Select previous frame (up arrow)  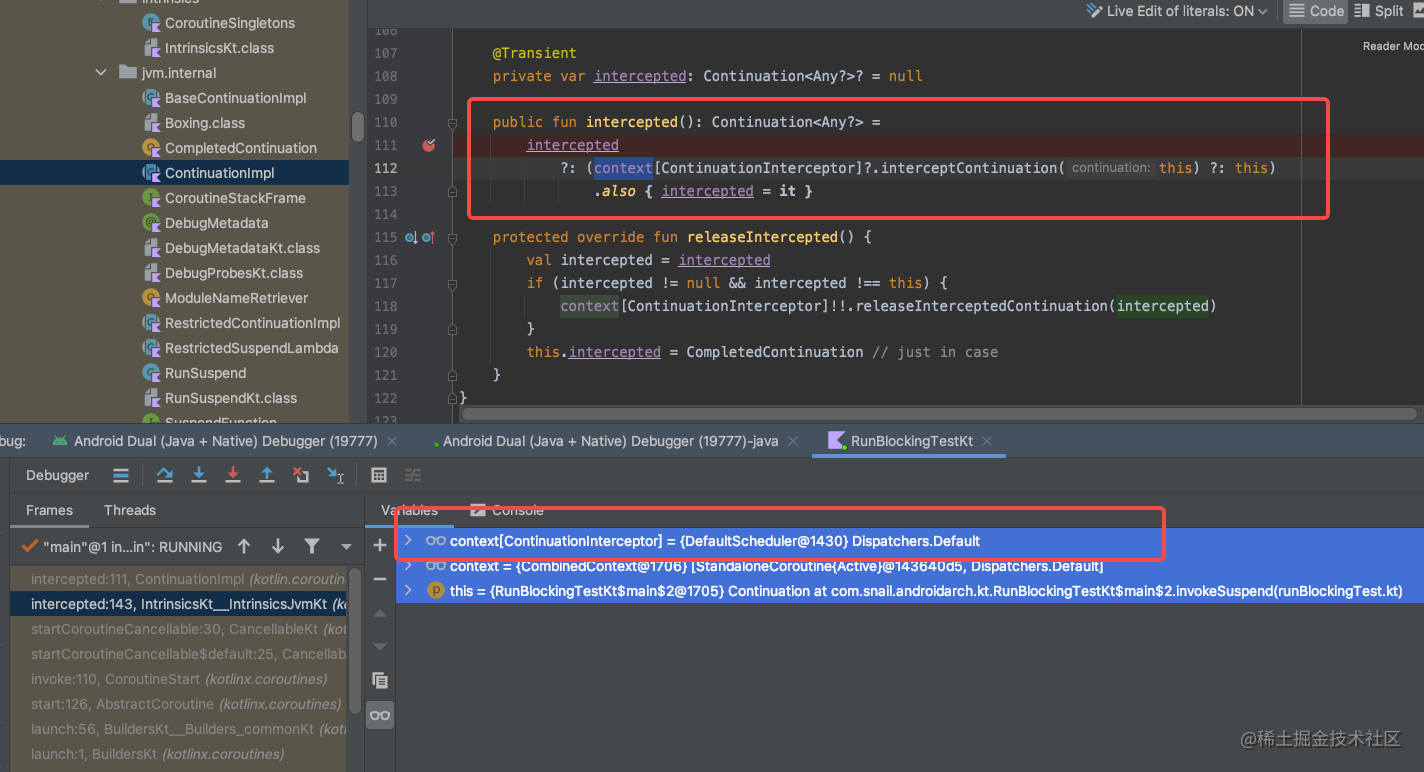(244, 546)
